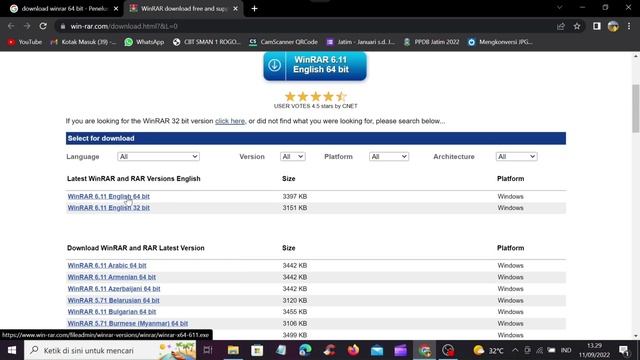Open the Windows Start menu
This screenshot has height=360, width=640.
click(11, 350)
